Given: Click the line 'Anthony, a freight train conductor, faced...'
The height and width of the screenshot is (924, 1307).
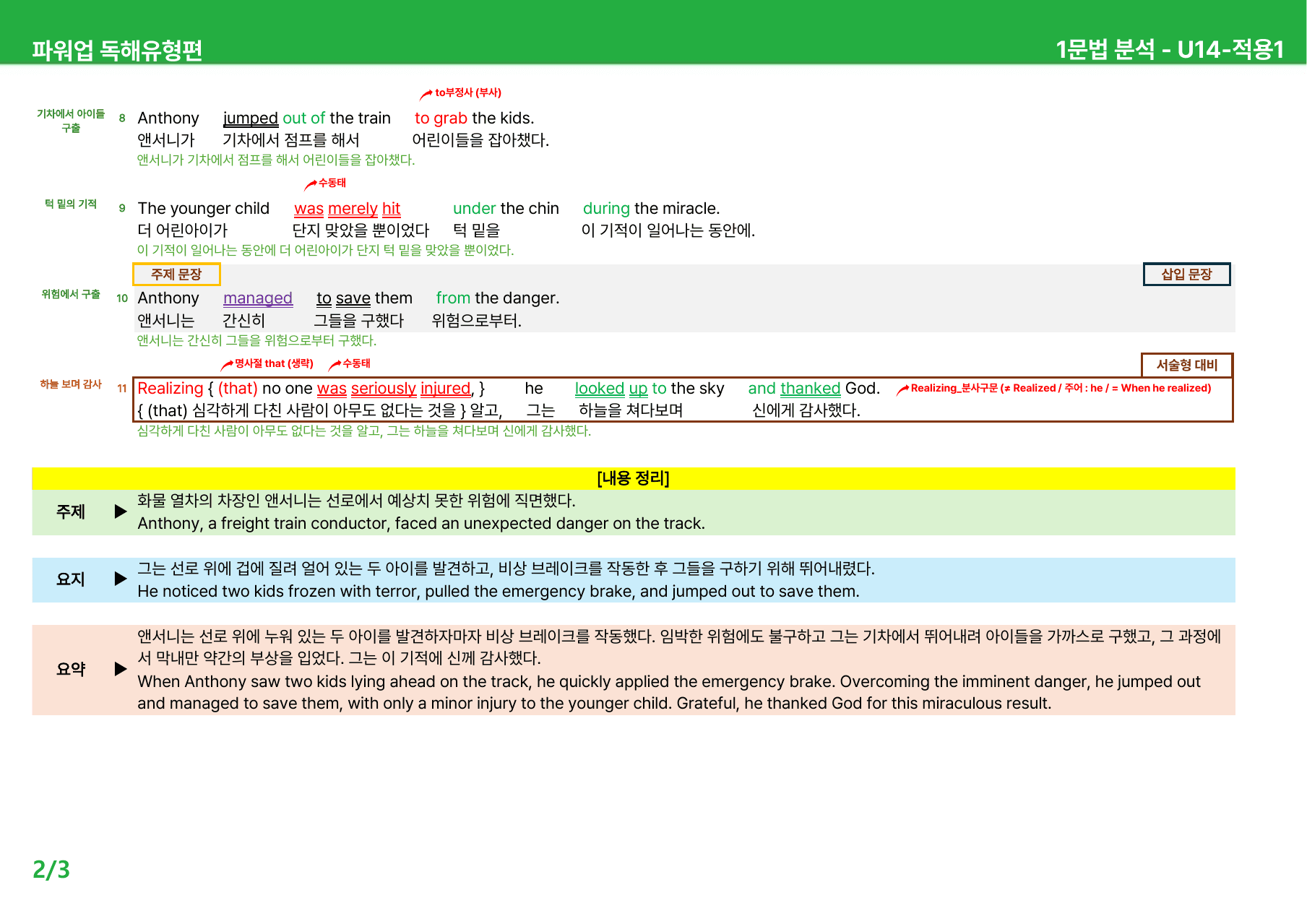Looking at the screenshot, I should 421,524.
